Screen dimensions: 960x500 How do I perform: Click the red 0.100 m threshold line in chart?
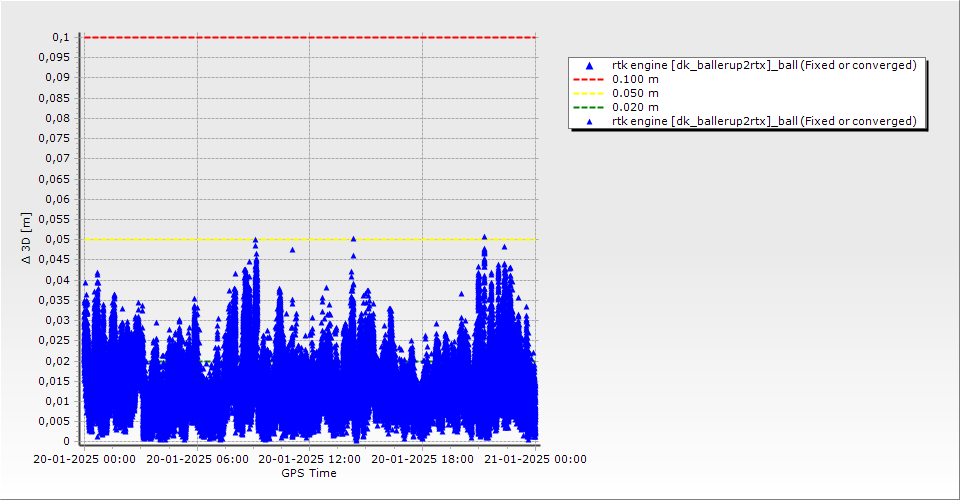point(310,37)
